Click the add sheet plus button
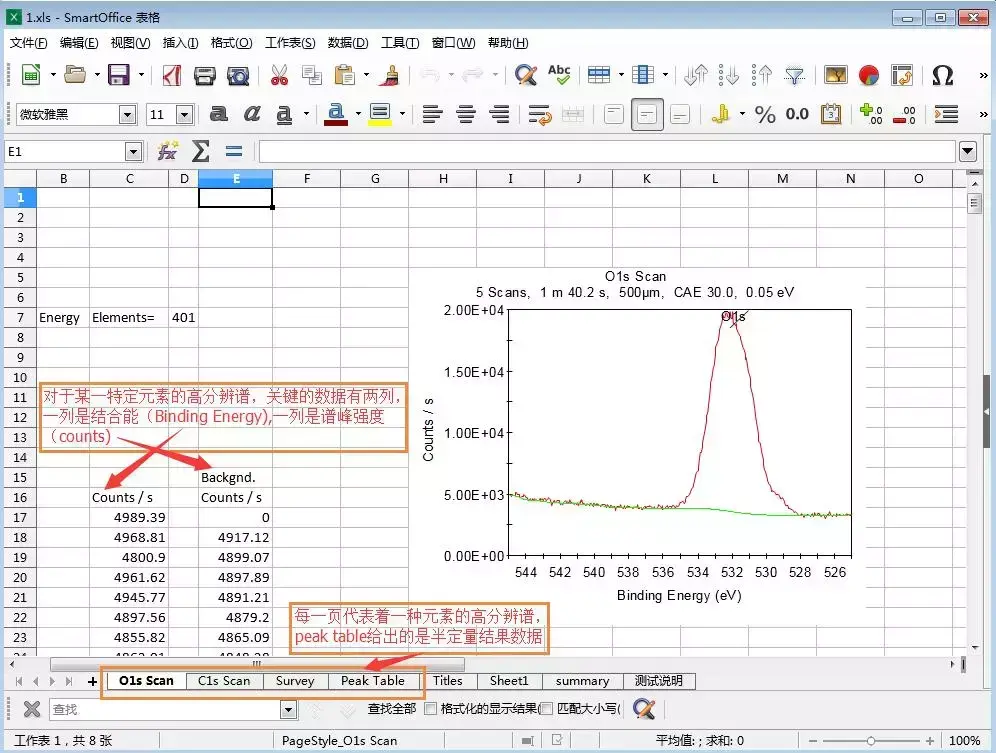 [92, 681]
